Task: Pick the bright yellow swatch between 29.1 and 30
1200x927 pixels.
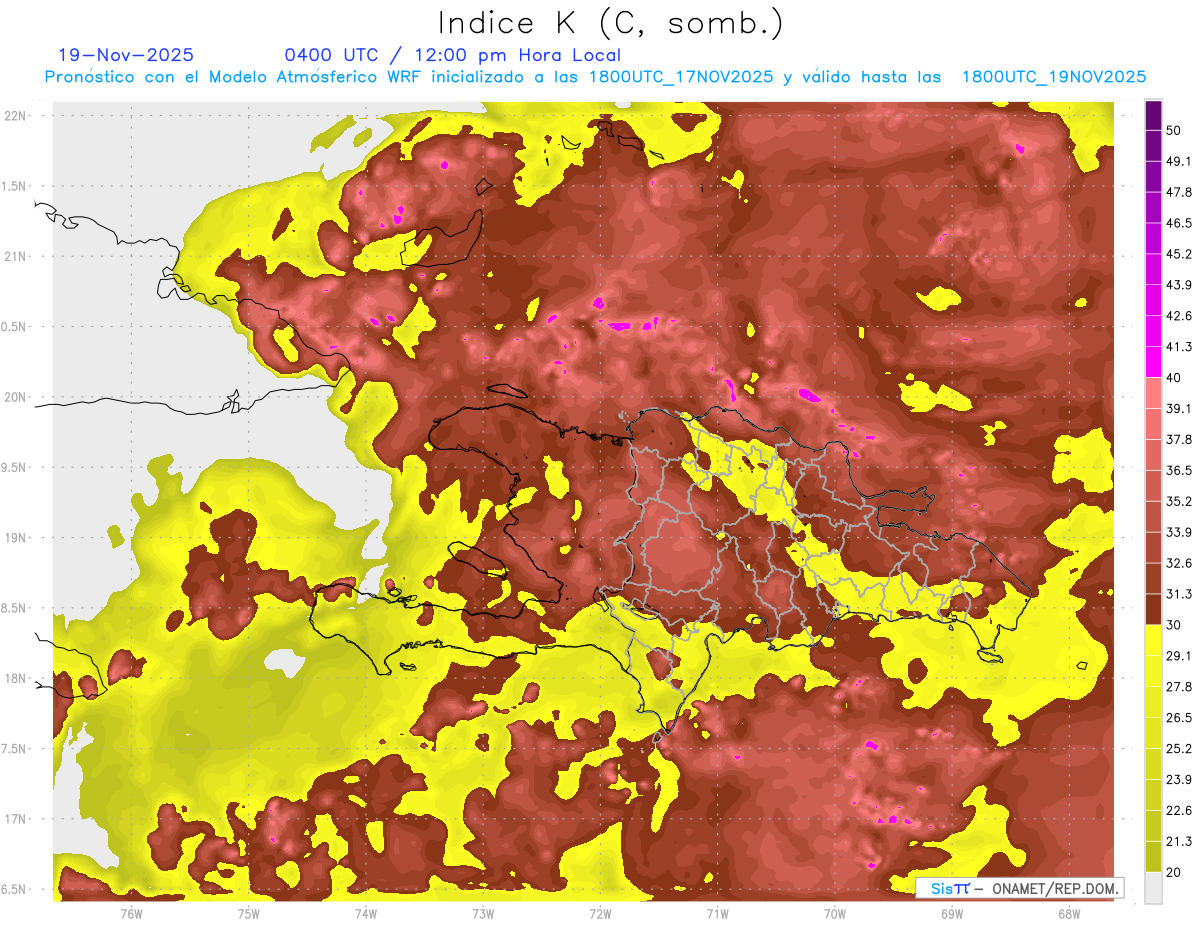Action: click(1153, 640)
